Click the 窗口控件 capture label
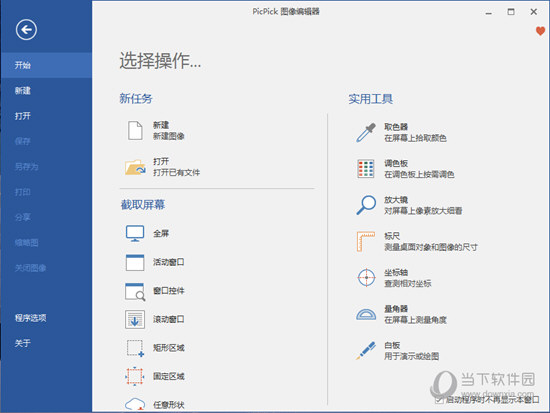 pos(169,291)
